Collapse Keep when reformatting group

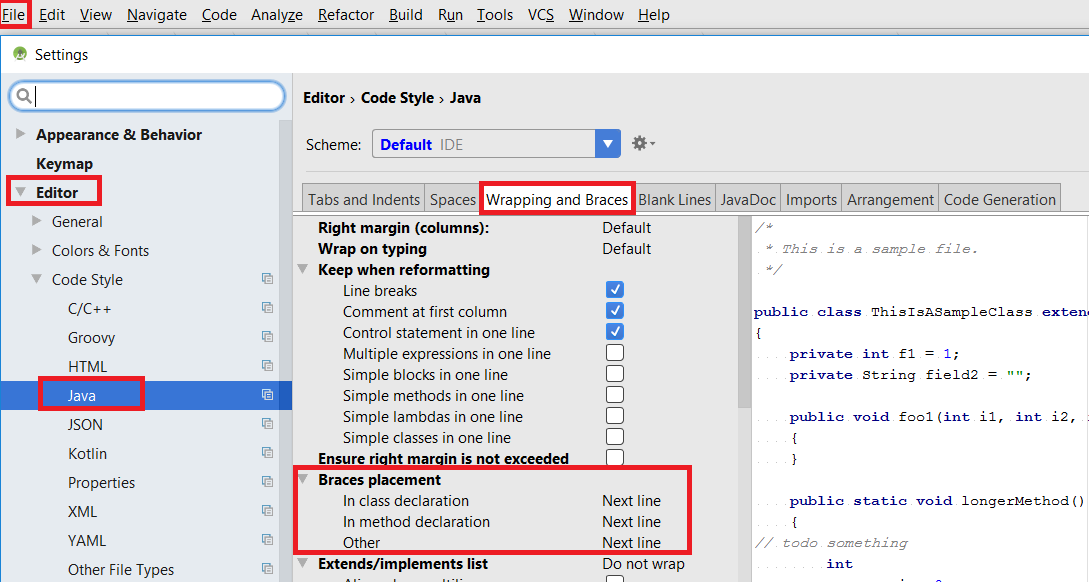click(x=303, y=269)
